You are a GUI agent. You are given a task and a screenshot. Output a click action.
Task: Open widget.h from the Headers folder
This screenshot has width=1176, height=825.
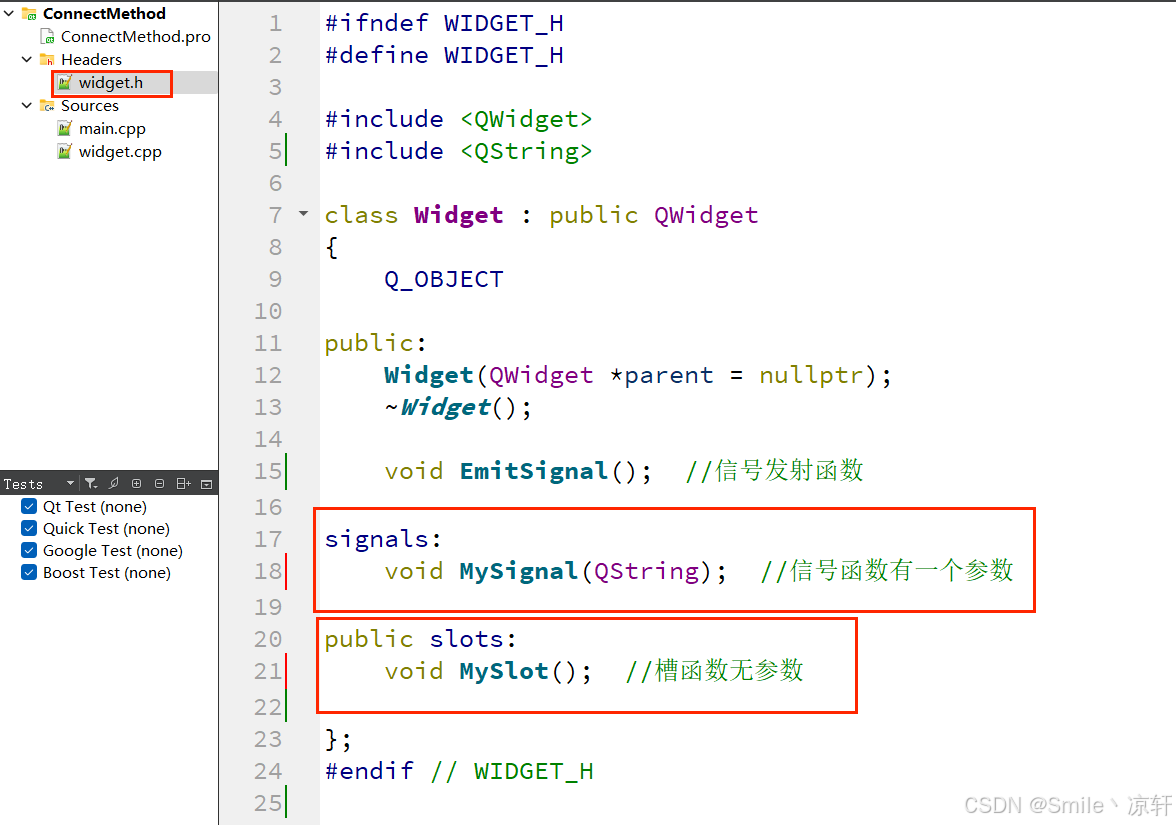(111, 82)
